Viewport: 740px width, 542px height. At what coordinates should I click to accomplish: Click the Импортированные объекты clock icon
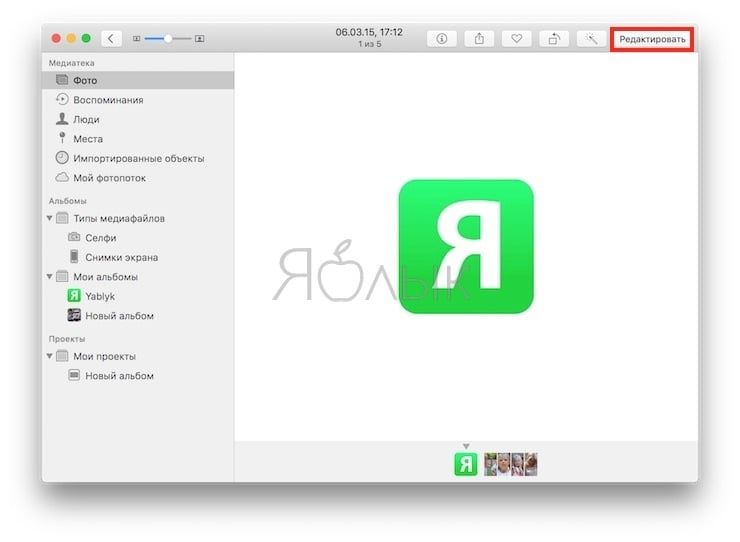coord(62,158)
